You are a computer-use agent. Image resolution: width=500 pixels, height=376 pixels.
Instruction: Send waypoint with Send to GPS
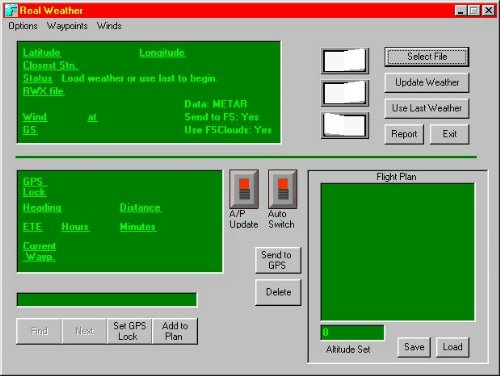tap(278, 260)
